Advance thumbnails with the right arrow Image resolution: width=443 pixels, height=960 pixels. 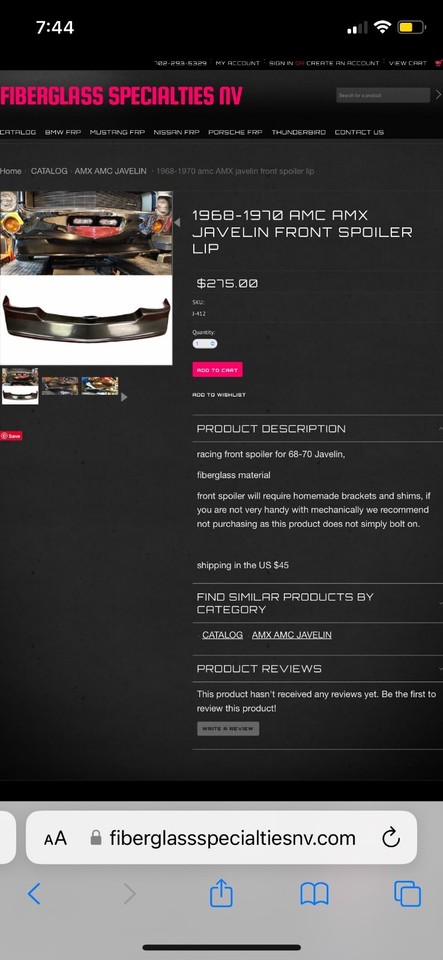click(x=124, y=397)
